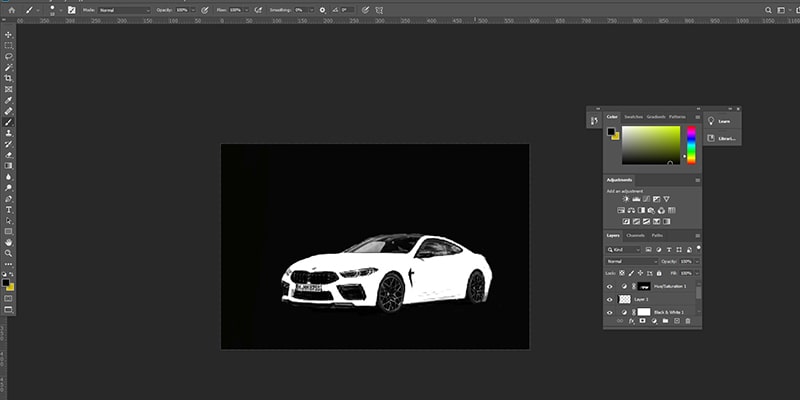Enable the airbrush build-up effect
Image resolution: width=800 pixels, height=400 pixels.
coord(258,10)
